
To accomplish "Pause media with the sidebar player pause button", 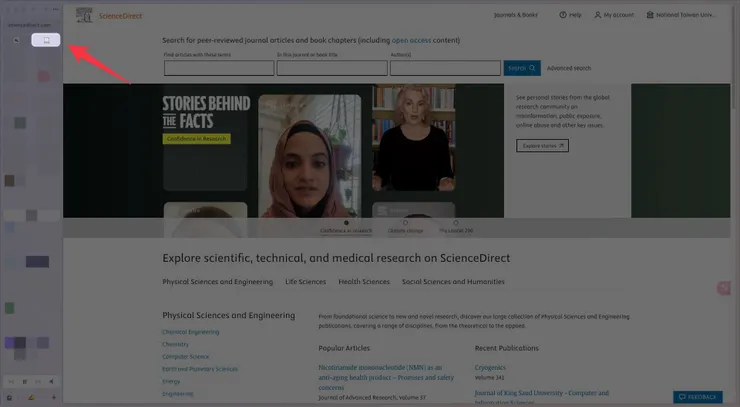I will coord(25,382).
